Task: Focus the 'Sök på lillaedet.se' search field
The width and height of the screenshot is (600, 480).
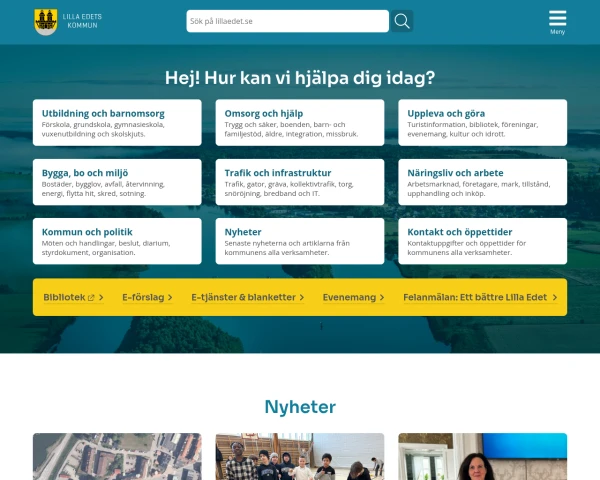Action: pos(287,21)
